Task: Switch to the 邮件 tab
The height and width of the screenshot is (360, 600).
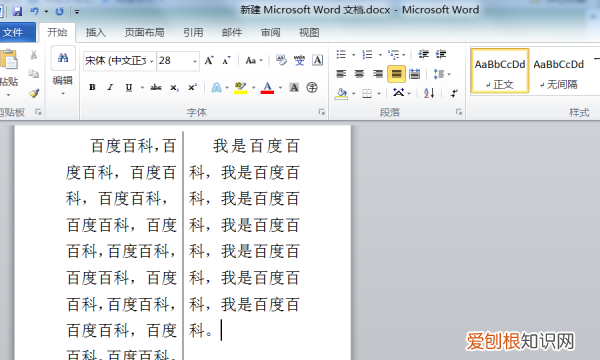Action: (x=232, y=33)
